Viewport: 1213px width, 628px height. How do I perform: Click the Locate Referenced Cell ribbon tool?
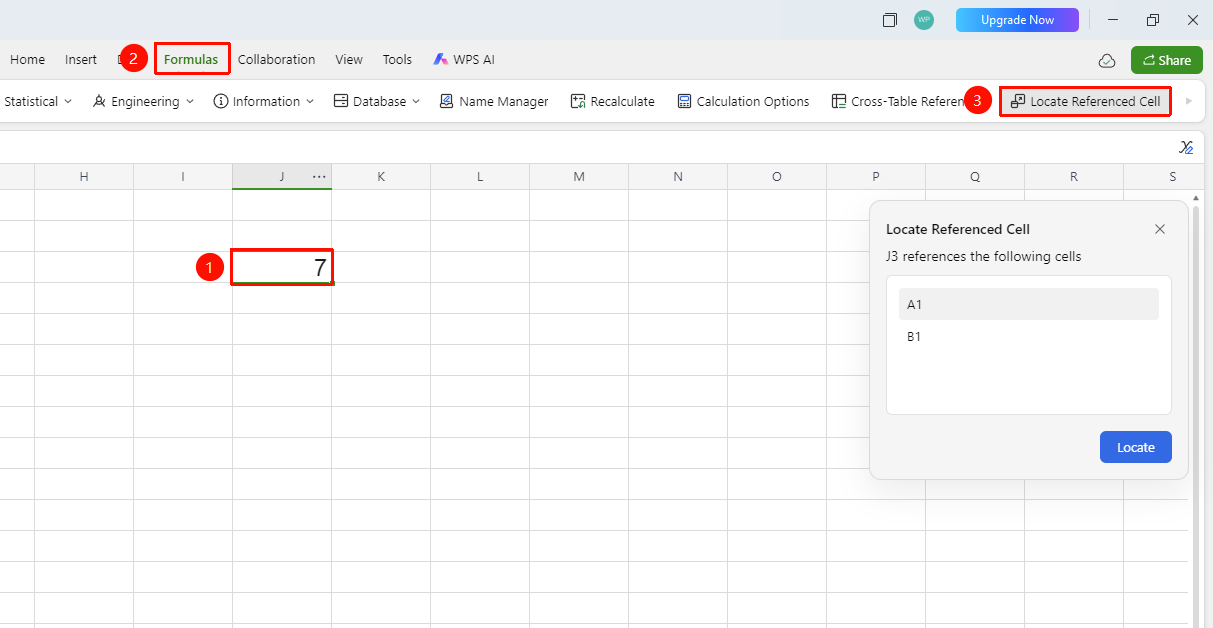[1085, 101]
